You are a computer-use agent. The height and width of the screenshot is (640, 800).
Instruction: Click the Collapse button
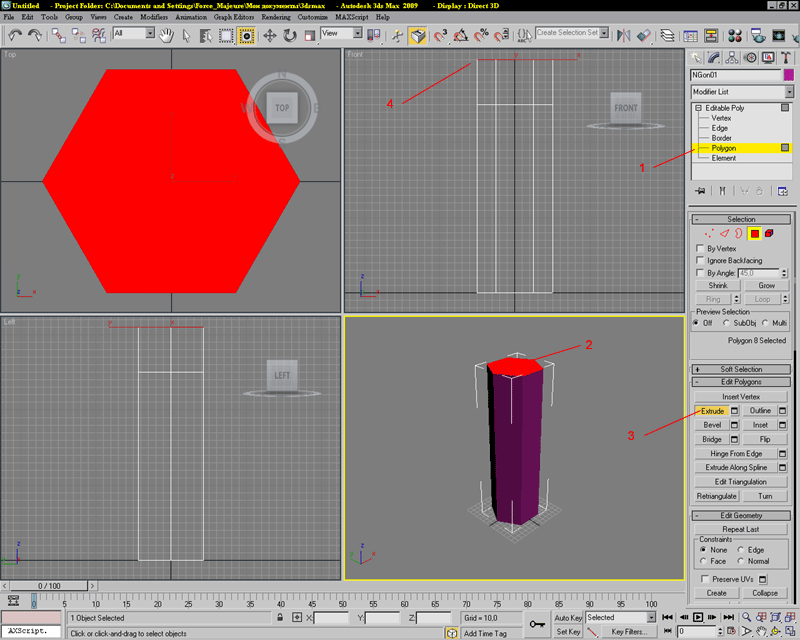[x=765, y=593]
